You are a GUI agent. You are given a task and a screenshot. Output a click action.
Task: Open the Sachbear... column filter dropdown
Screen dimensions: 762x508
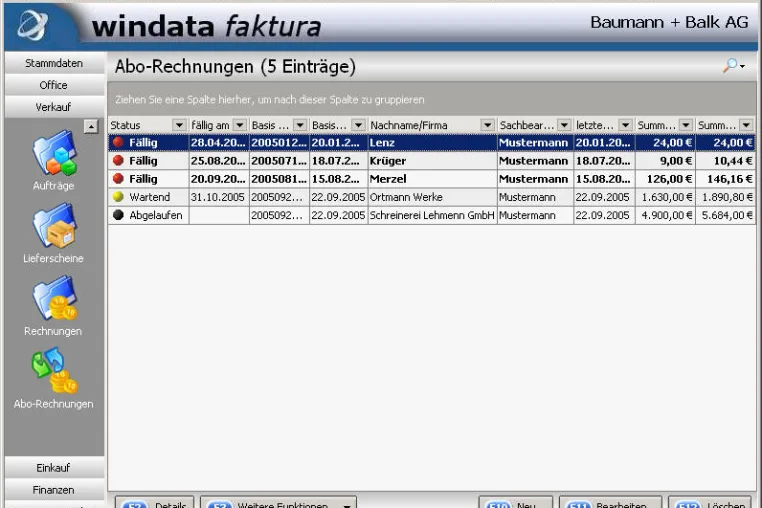tap(564, 125)
